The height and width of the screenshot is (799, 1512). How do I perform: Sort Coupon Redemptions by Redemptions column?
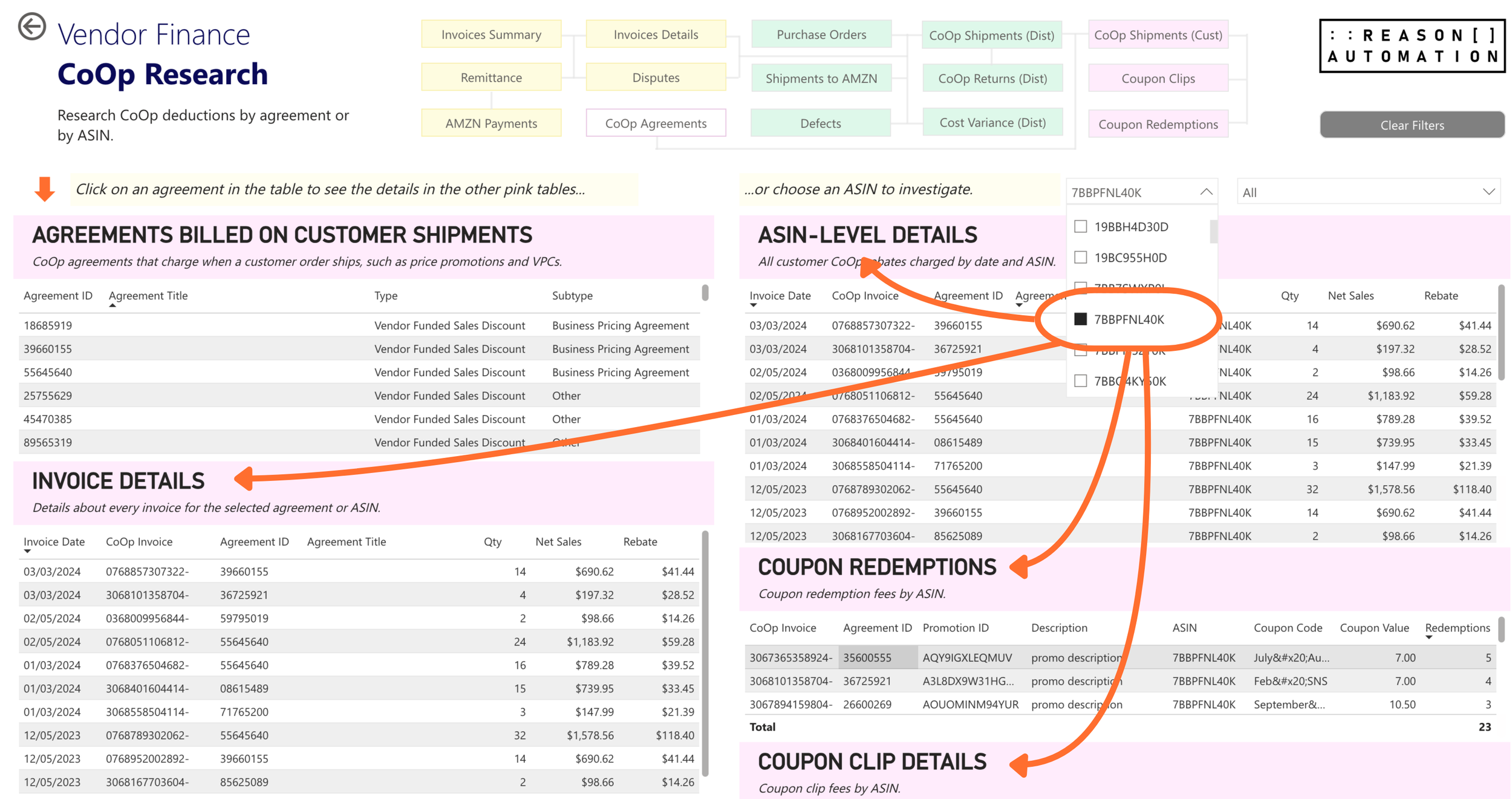[1458, 628]
